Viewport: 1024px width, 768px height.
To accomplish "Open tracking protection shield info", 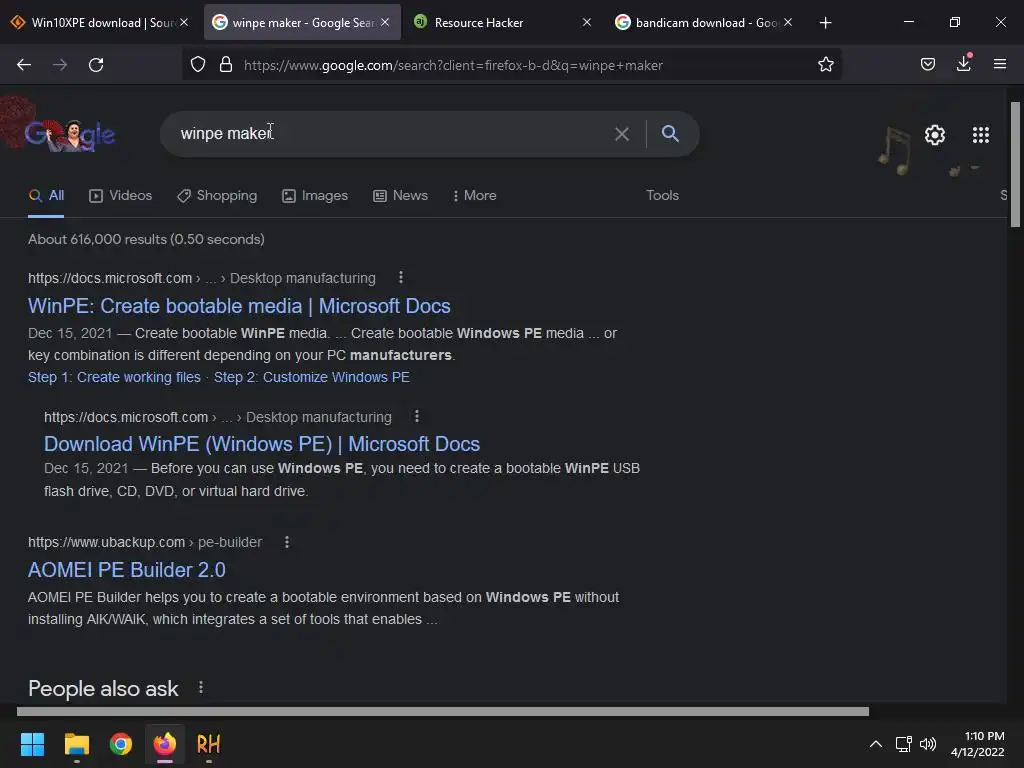I will [x=198, y=65].
